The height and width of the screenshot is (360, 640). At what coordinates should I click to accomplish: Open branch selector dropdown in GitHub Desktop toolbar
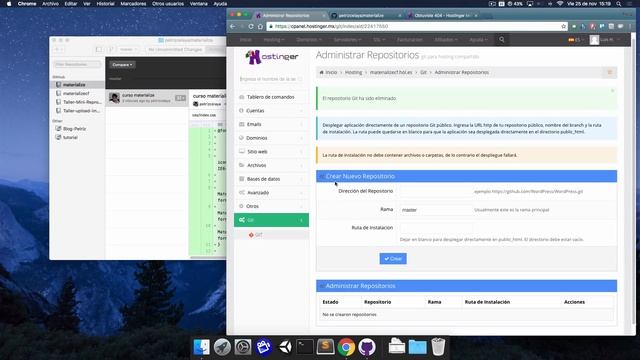point(128,49)
